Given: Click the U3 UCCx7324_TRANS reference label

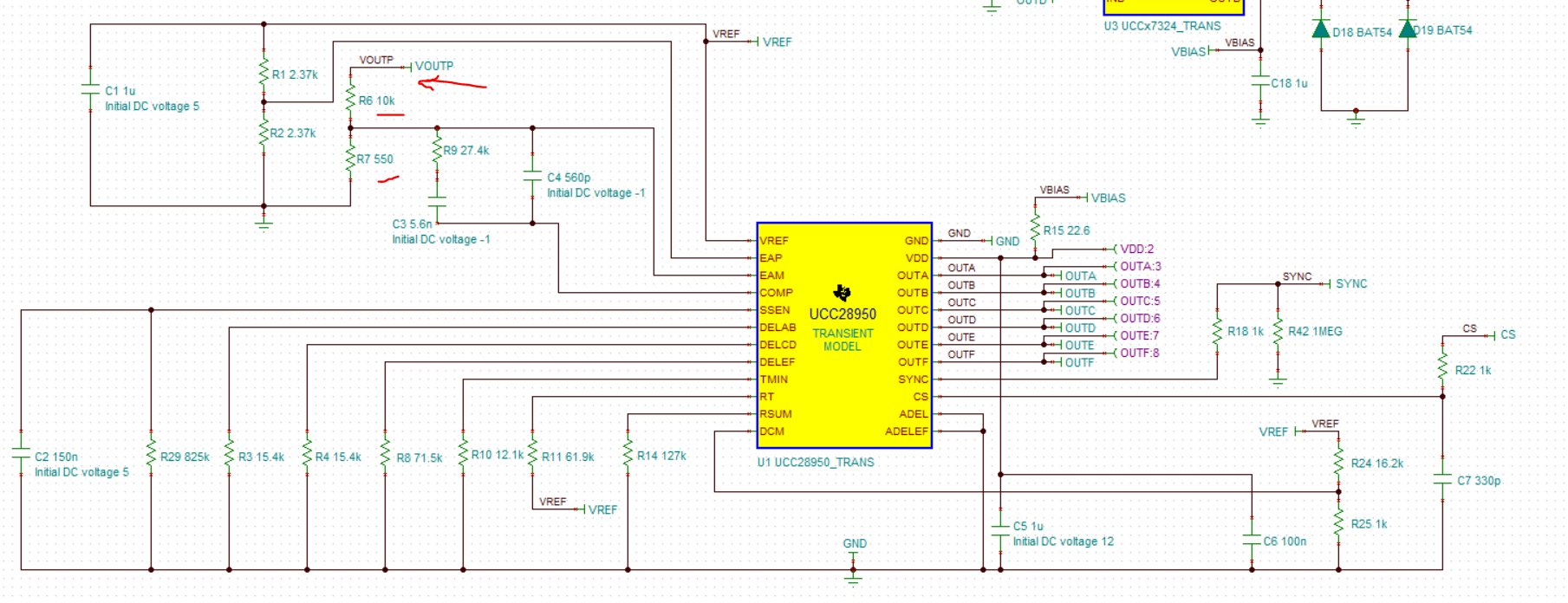Looking at the screenshot, I should click(1161, 25).
